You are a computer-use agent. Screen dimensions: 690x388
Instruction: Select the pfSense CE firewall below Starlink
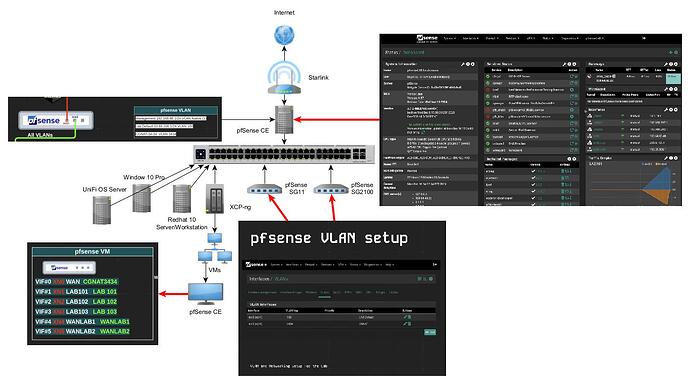(x=284, y=119)
